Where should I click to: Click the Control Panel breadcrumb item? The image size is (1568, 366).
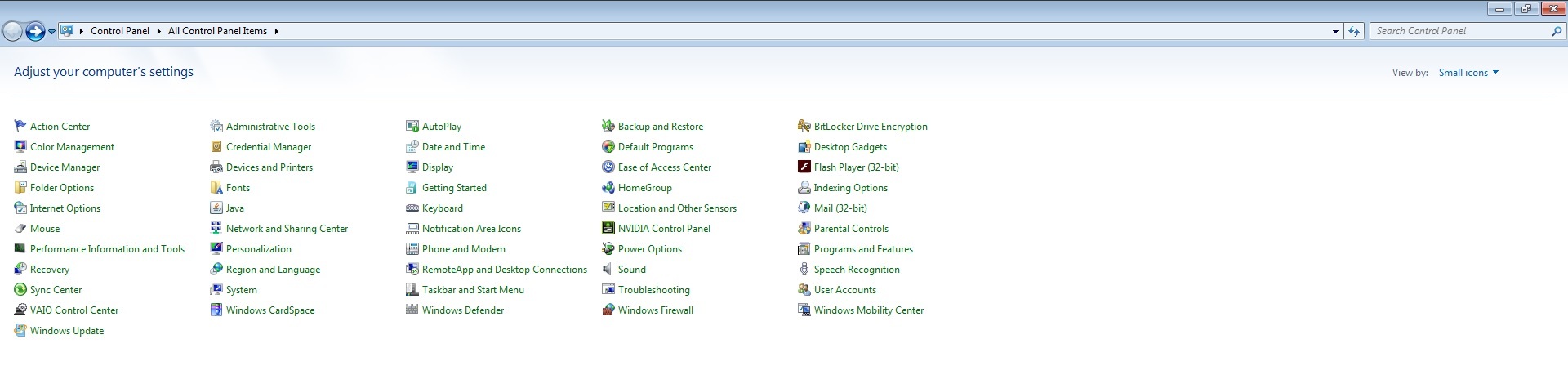pyautogui.click(x=119, y=31)
